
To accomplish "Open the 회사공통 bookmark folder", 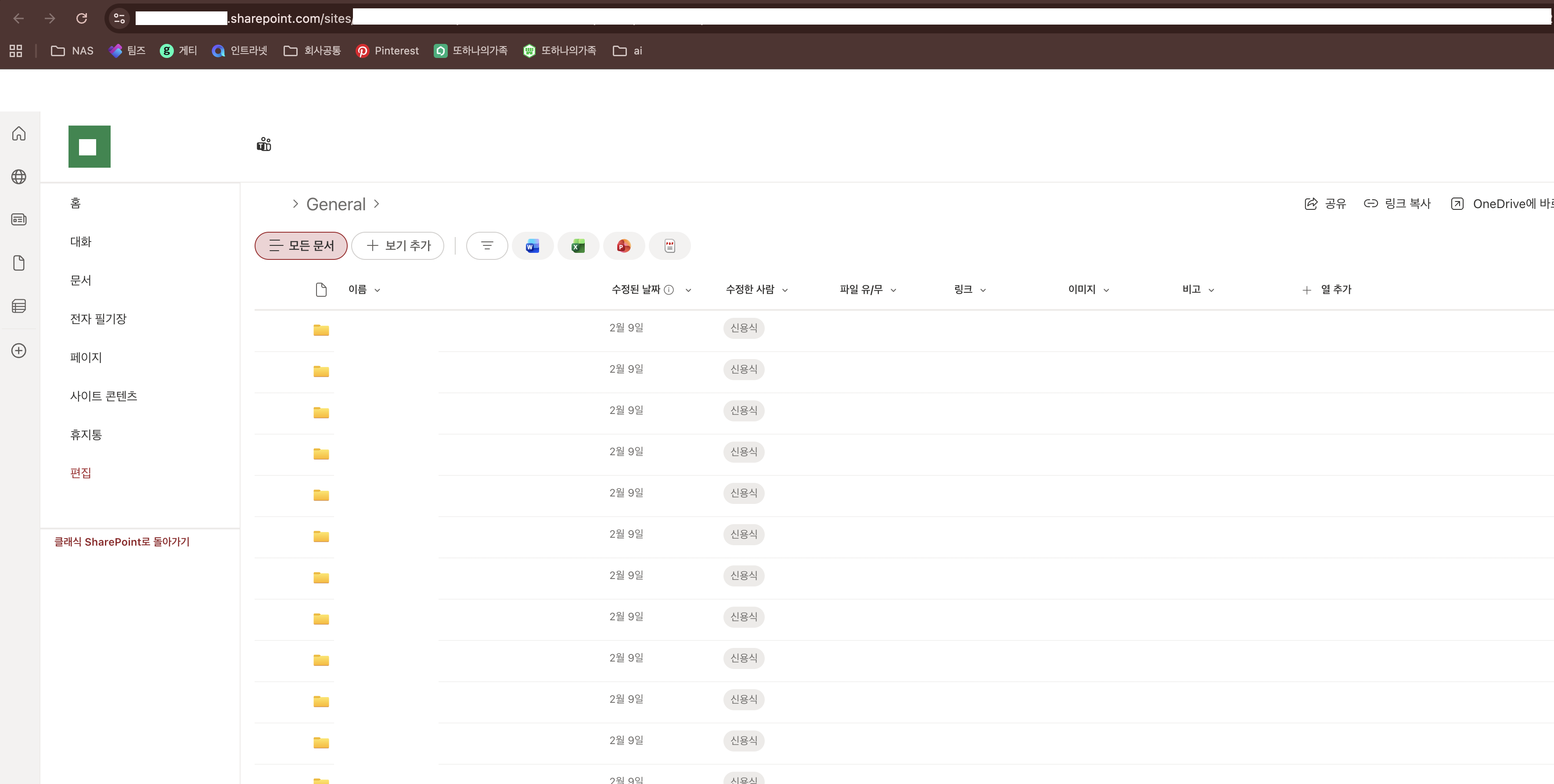I will tap(312, 50).
